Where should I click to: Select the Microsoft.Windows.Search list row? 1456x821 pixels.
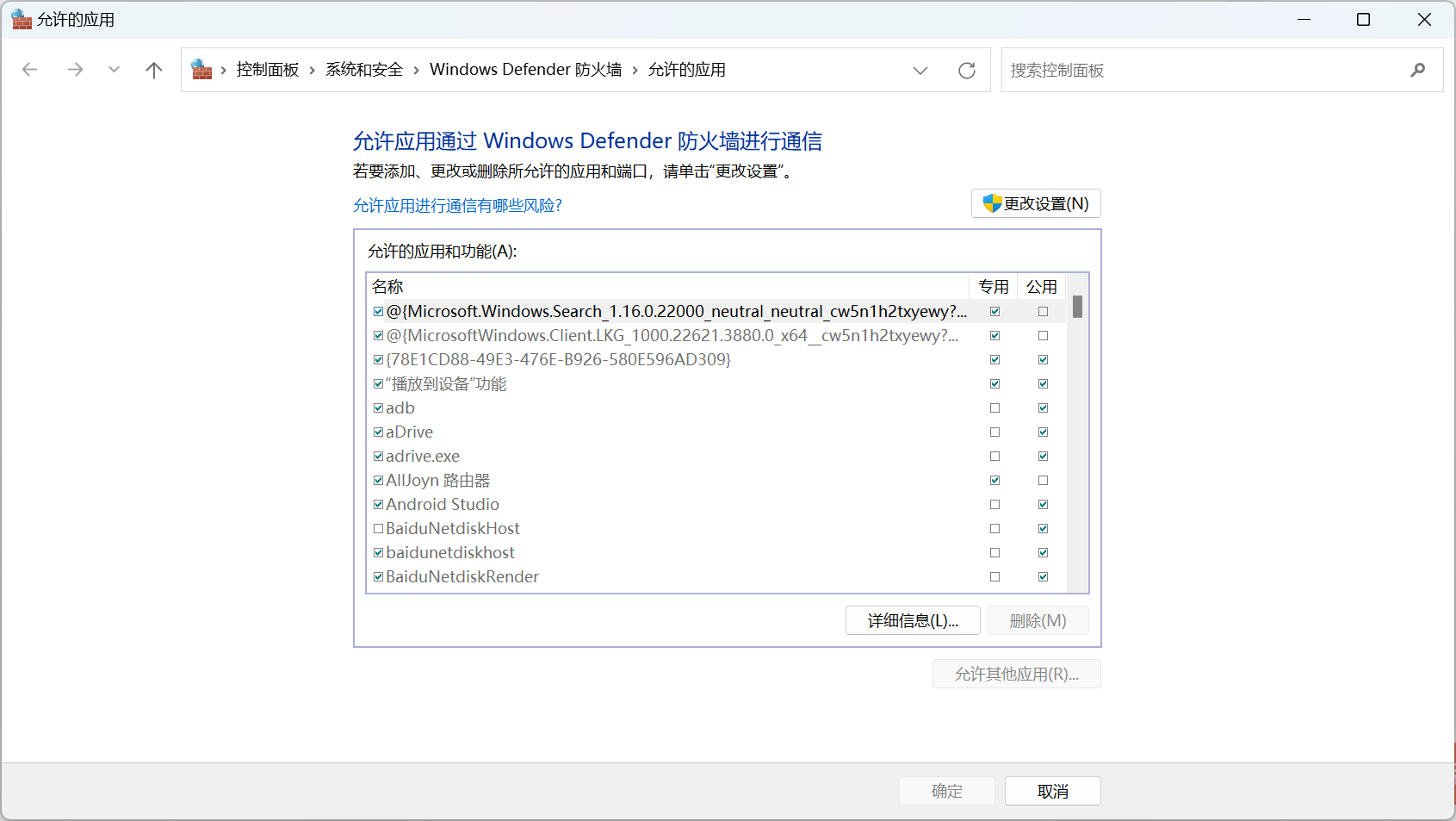[716, 312]
